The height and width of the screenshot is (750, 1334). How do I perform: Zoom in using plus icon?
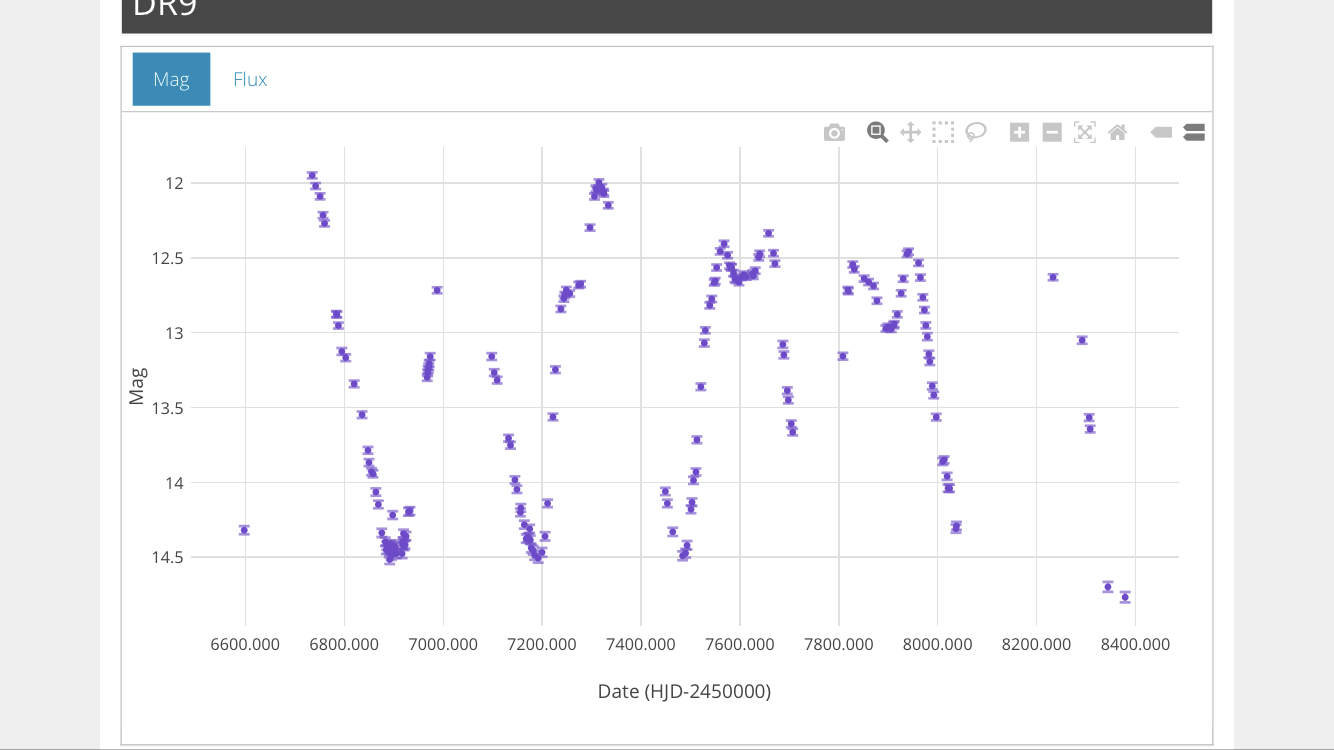(1019, 132)
